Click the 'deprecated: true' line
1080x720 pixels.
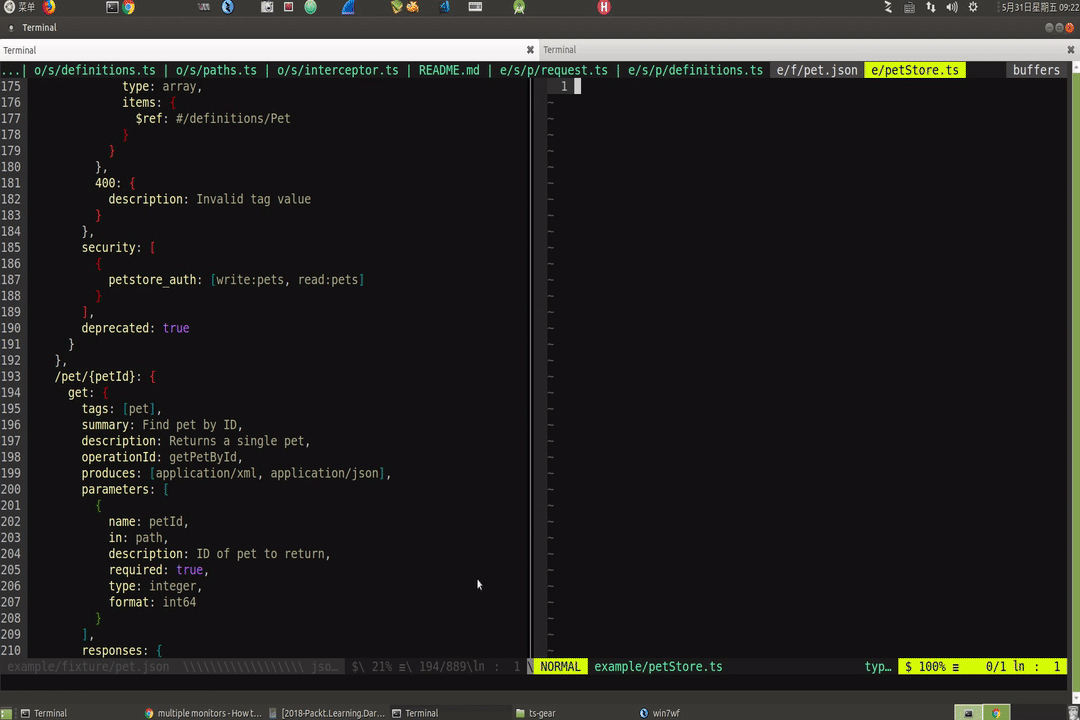[x=135, y=328]
